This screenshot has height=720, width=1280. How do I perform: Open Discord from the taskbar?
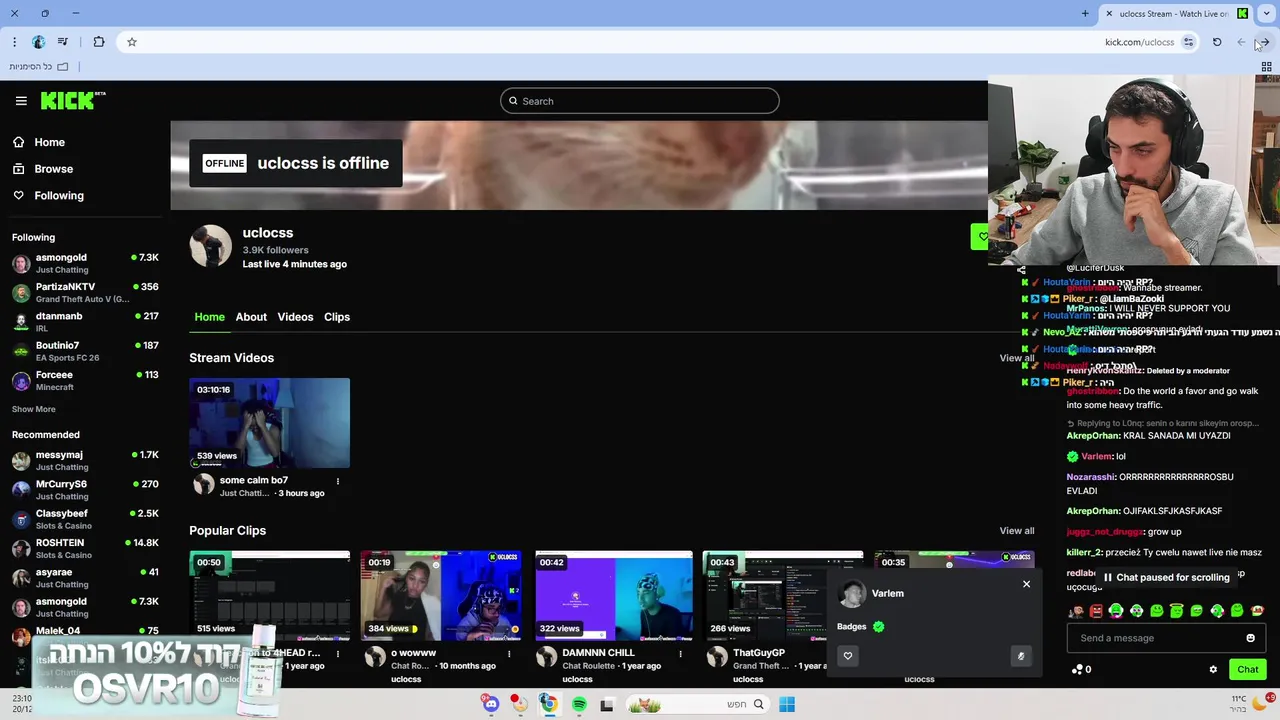(491, 705)
